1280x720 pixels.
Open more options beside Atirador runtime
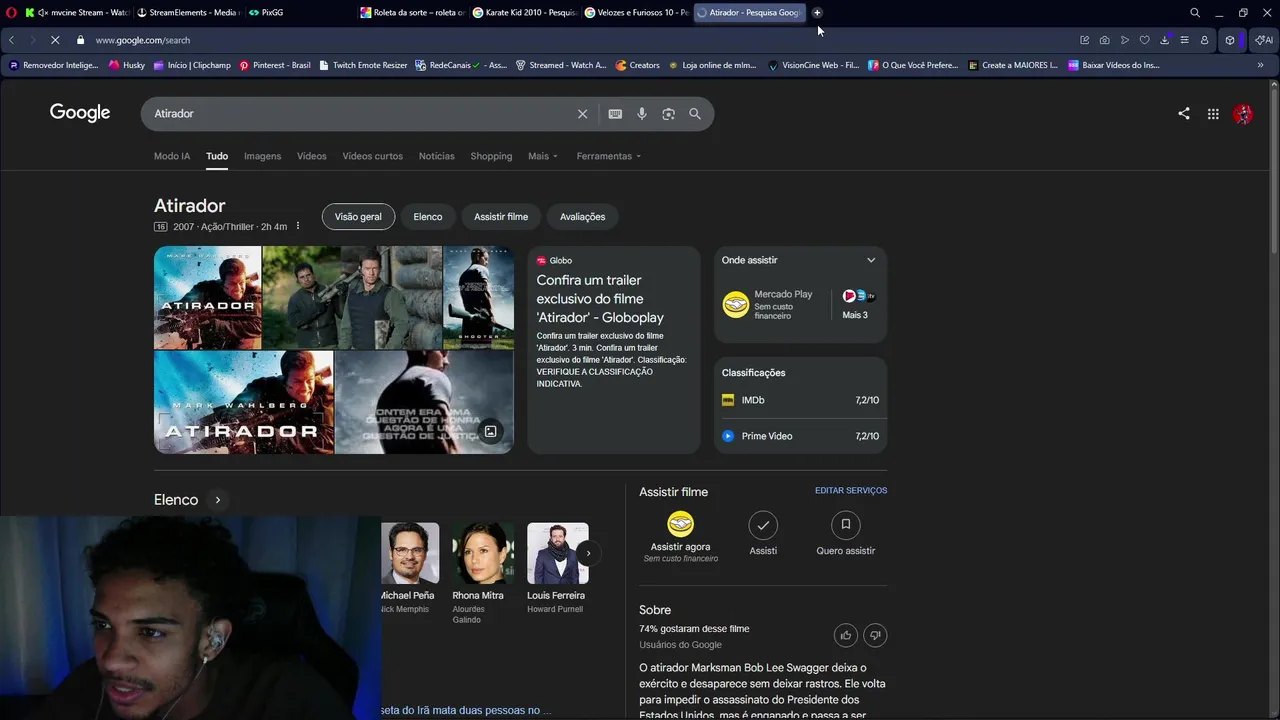tap(297, 227)
